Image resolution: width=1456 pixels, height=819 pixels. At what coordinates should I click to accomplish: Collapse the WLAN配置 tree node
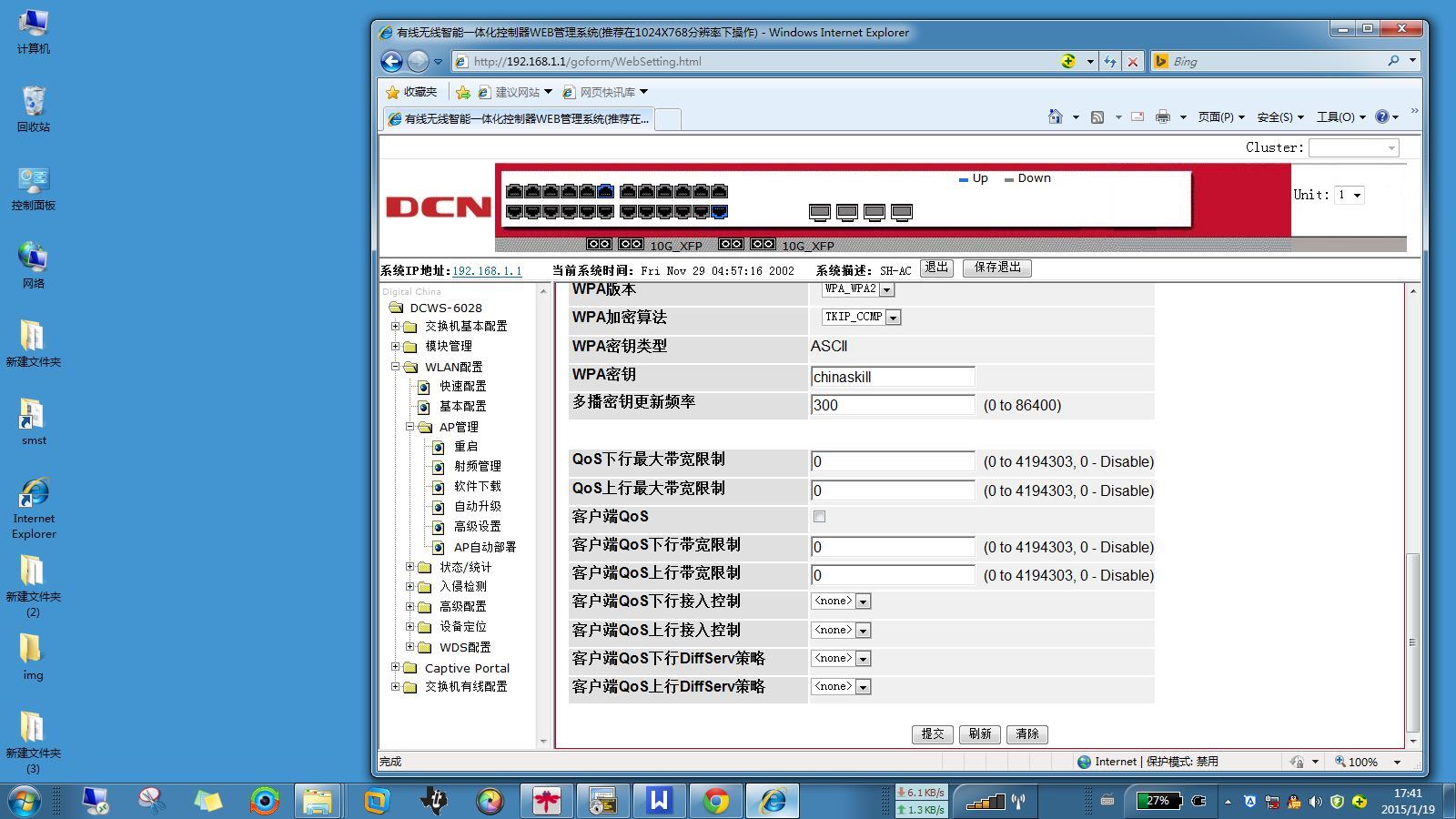(x=396, y=367)
